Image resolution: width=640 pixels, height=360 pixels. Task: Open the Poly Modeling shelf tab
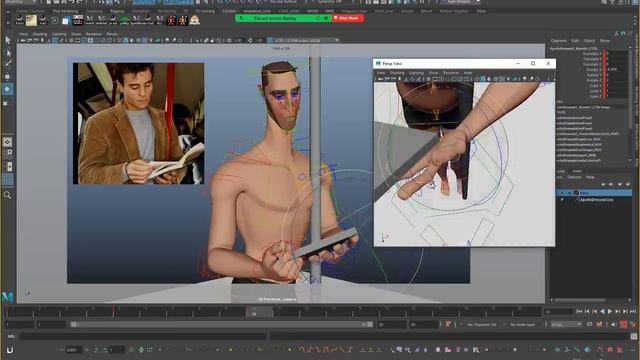coord(65,11)
